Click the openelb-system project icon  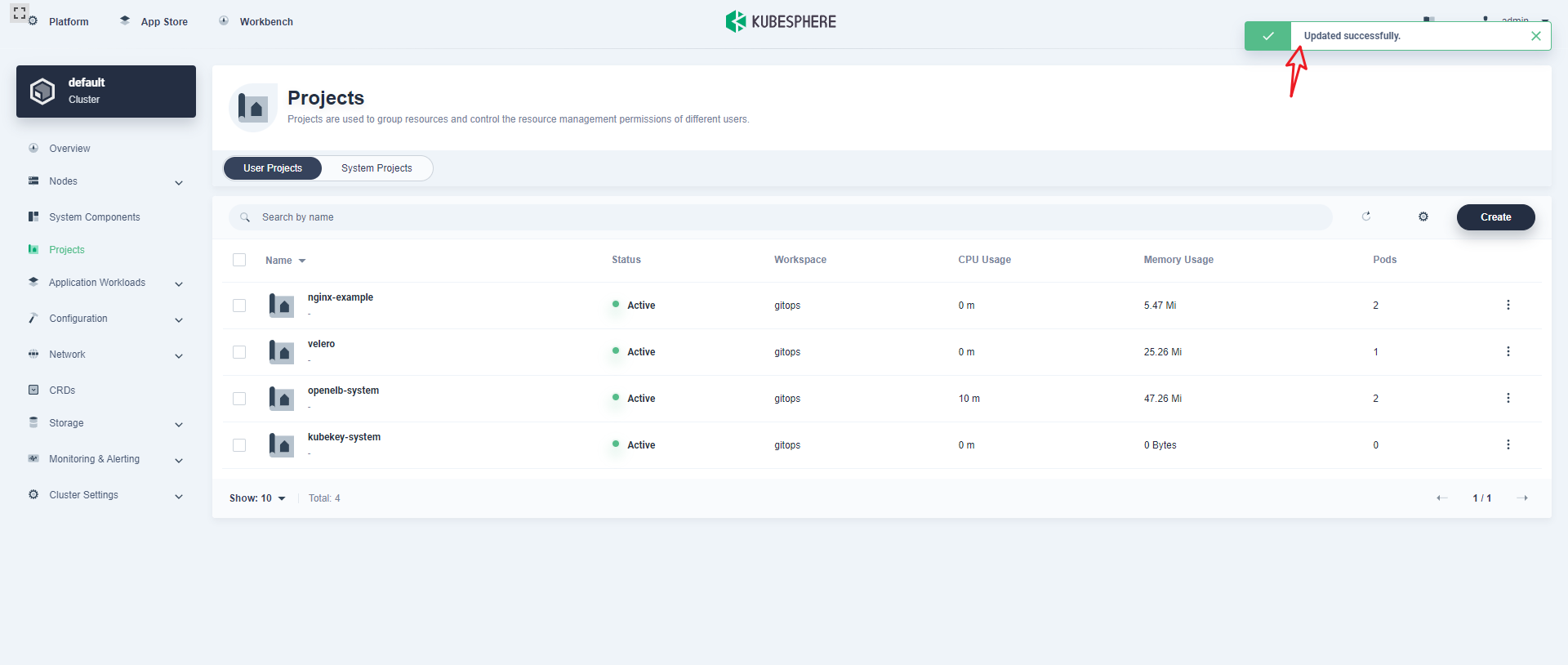click(281, 399)
